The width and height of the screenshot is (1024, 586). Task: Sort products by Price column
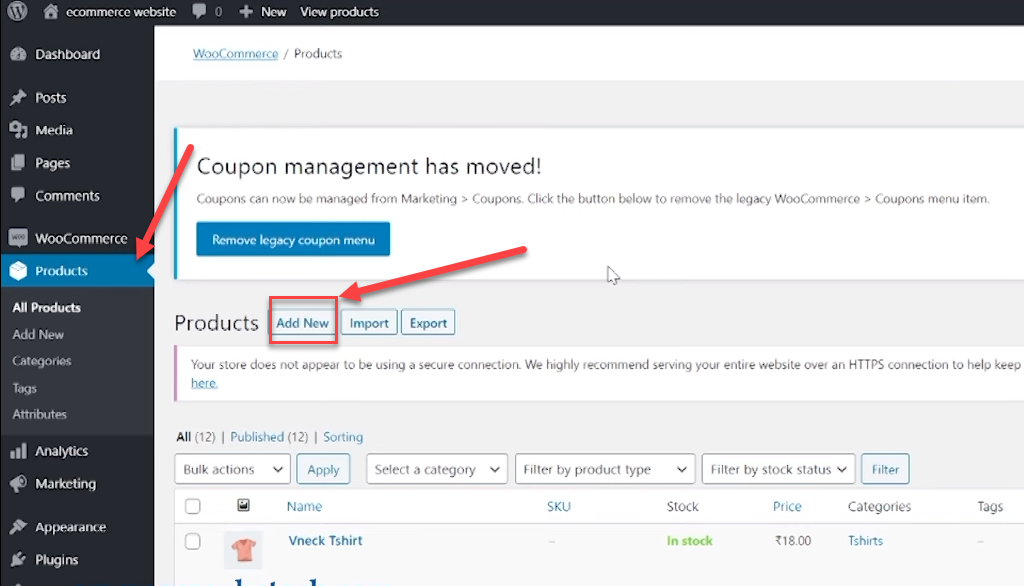787,506
